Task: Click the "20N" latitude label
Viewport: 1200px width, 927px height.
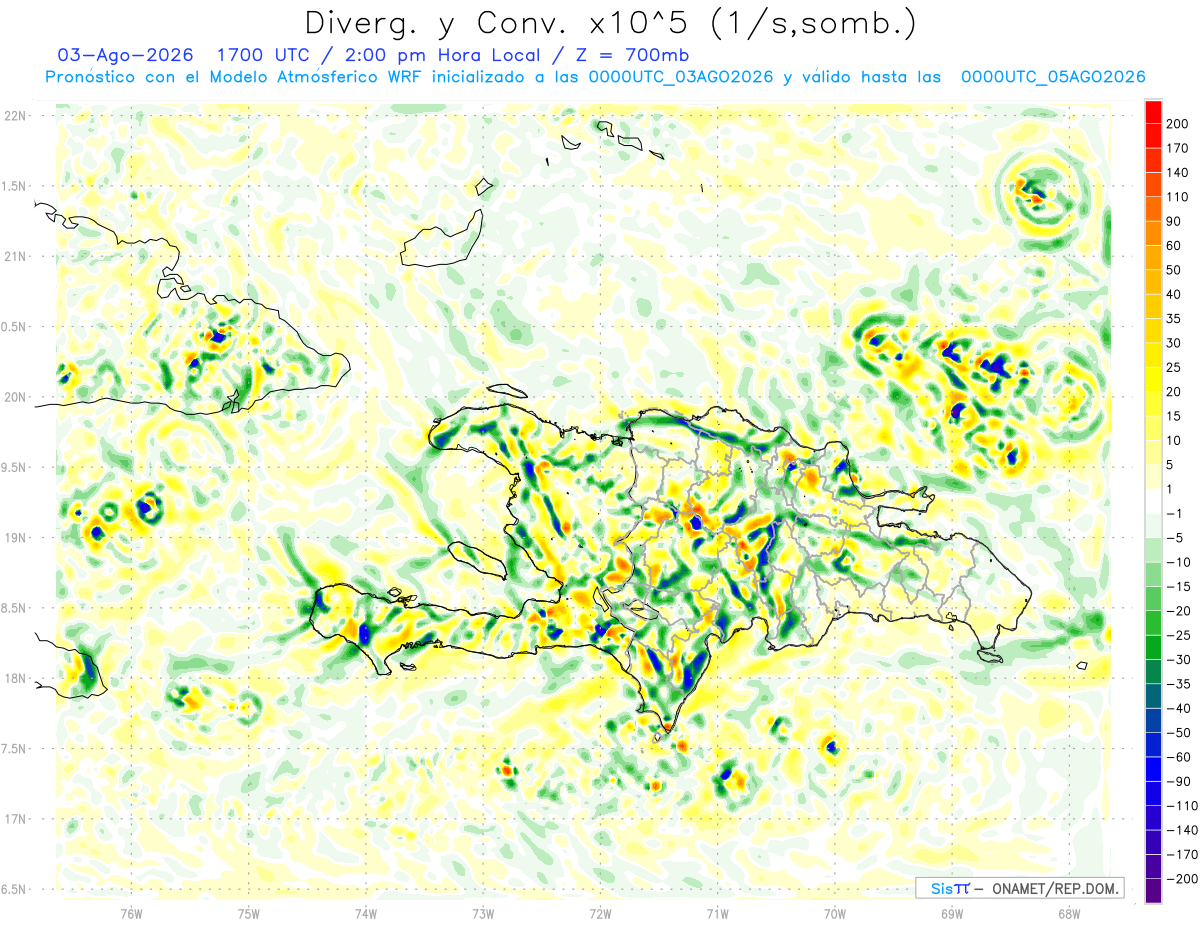Action: (14, 397)
